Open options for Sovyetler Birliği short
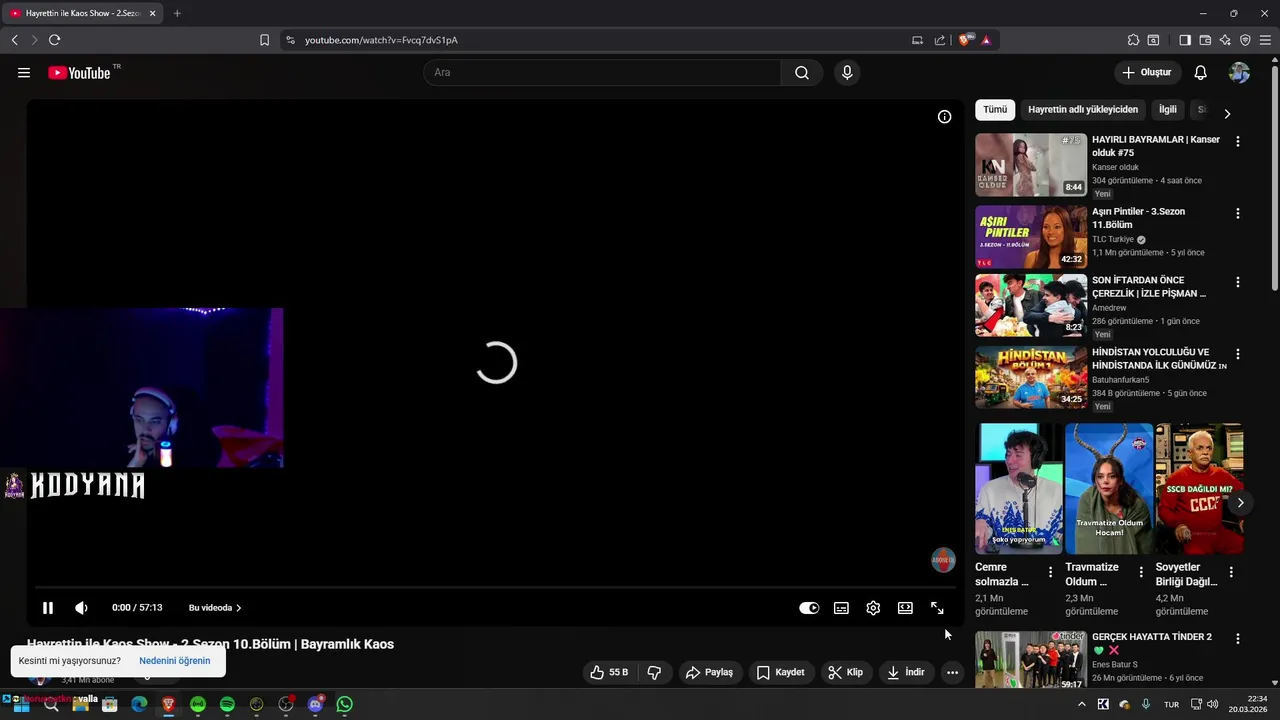 tap(1231, 572)
